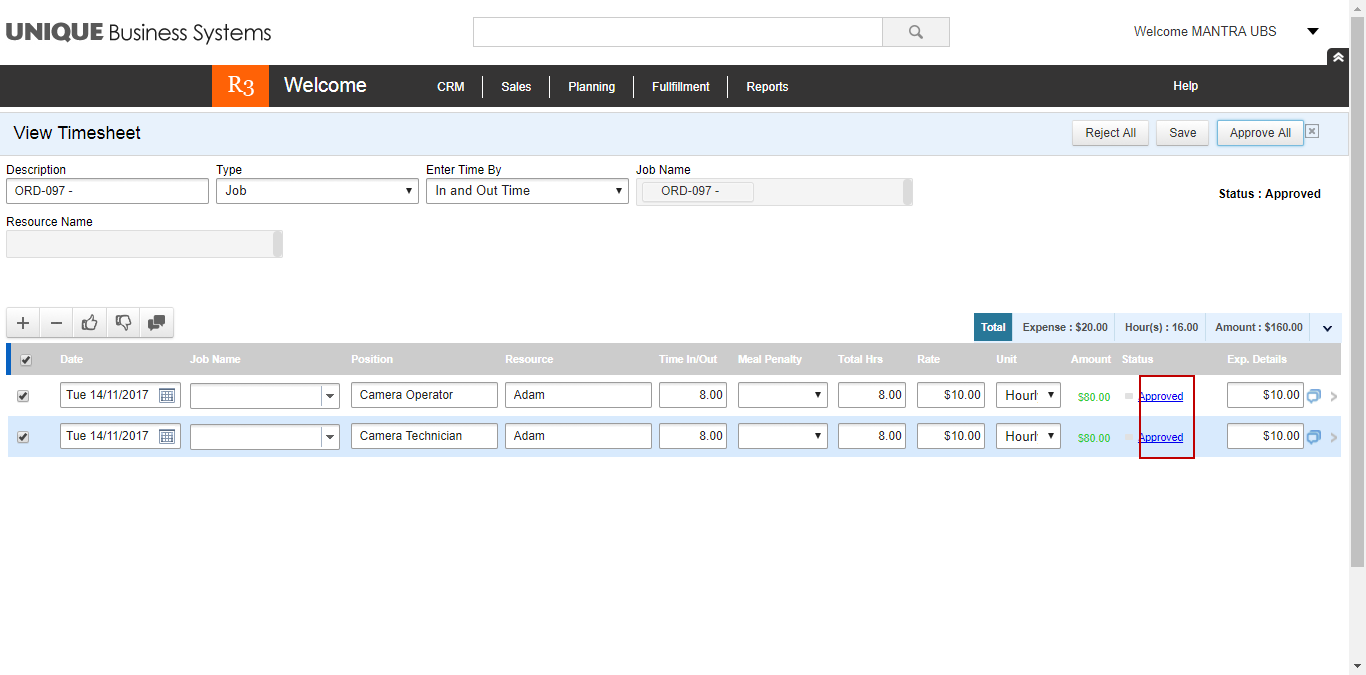The image size is (1366, 675).
Task: Uncheck the Camera Technician row checkbox
Action: click(23, 436)
